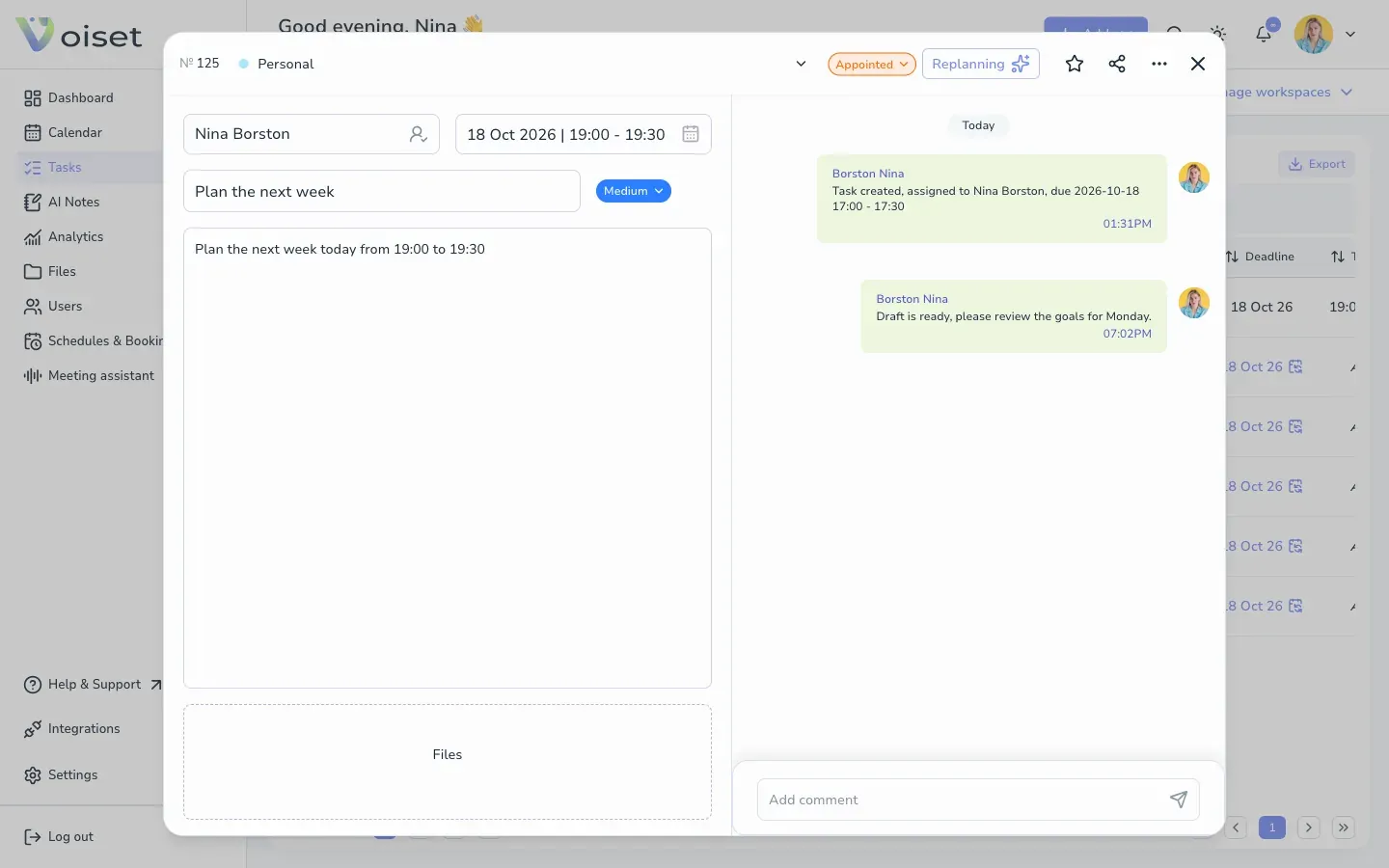Star this task as favorite

[x=1075, y=64]
